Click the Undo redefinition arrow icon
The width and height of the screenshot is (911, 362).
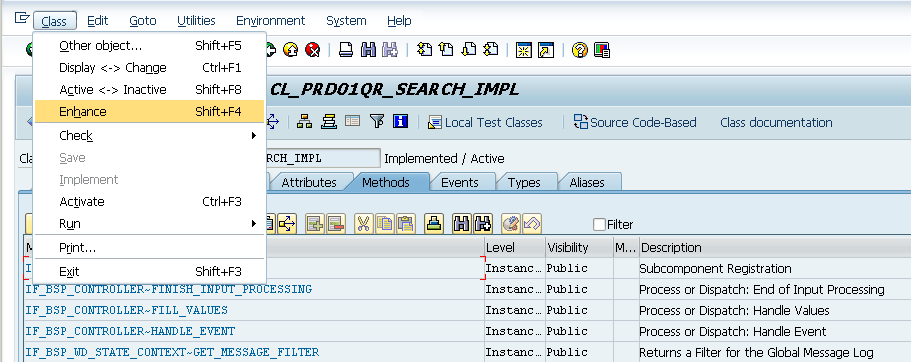[x=532, y=224]
